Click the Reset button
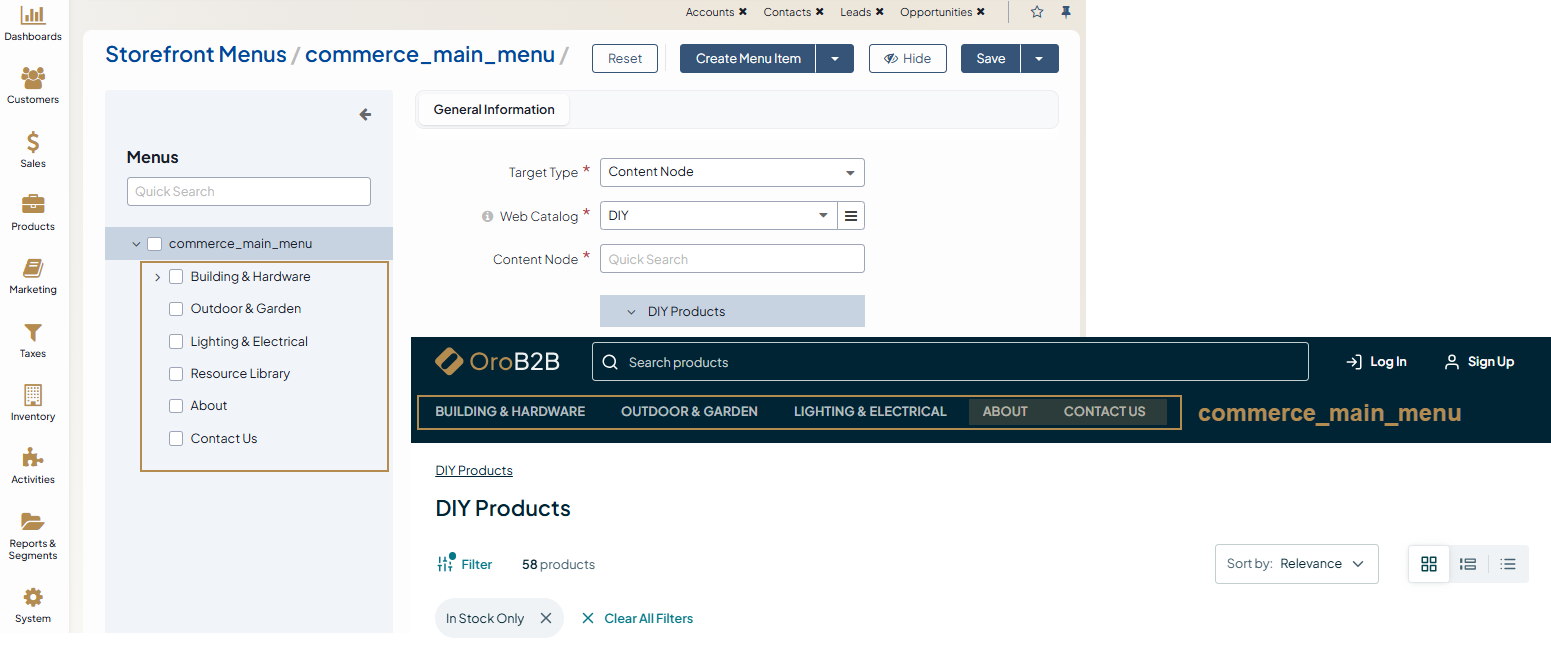Viewport: 1551px width, 654px height. pos(625,58)
